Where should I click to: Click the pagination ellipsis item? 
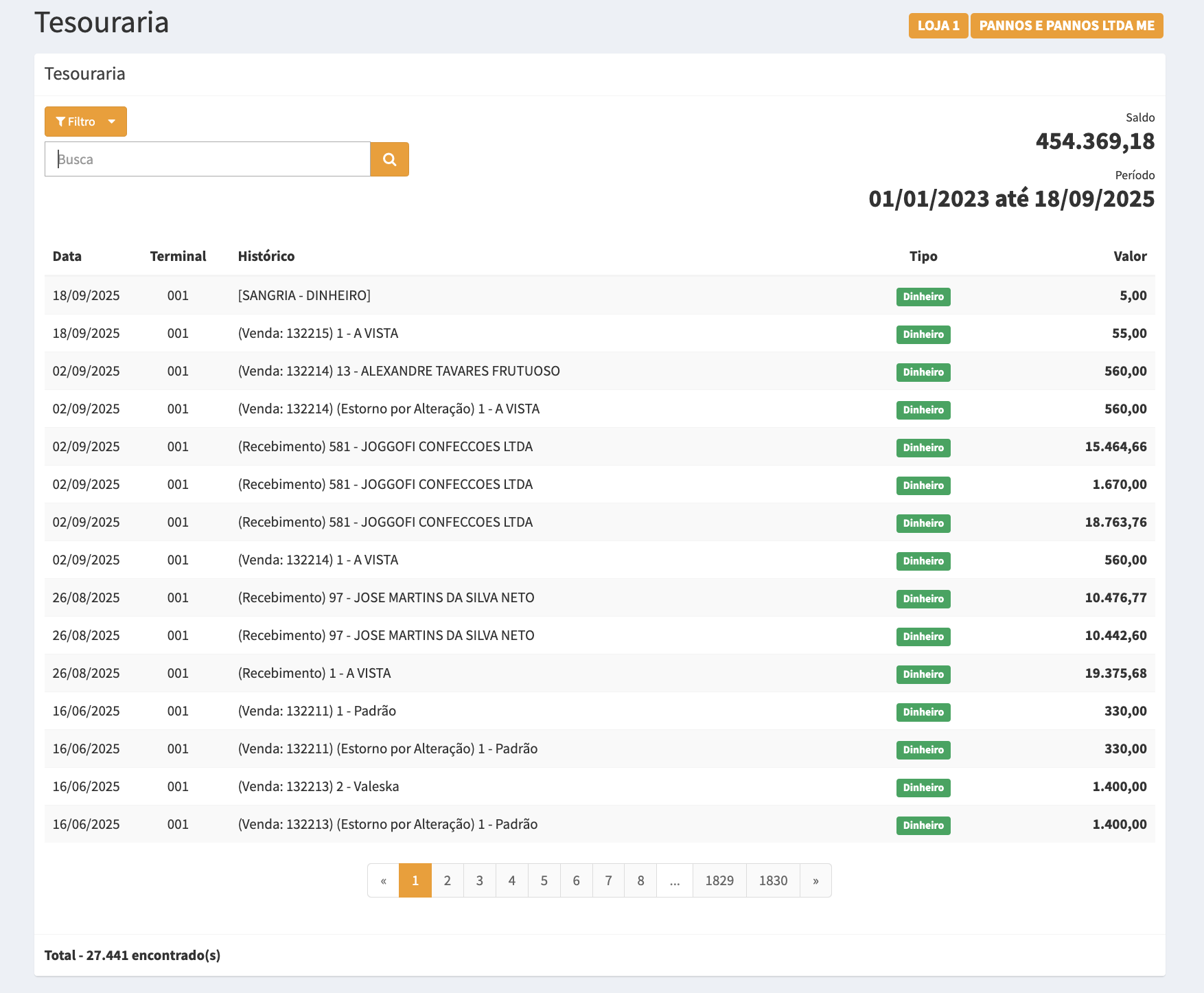tap(675, 880)
